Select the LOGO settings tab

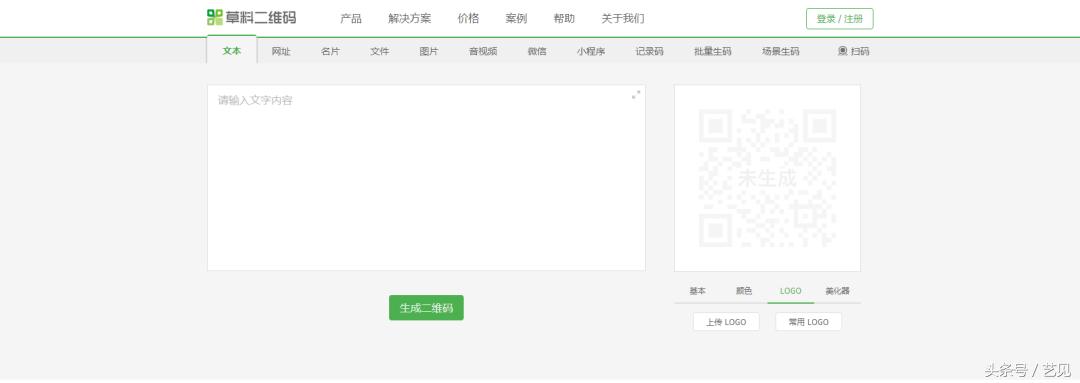(791, 291)
